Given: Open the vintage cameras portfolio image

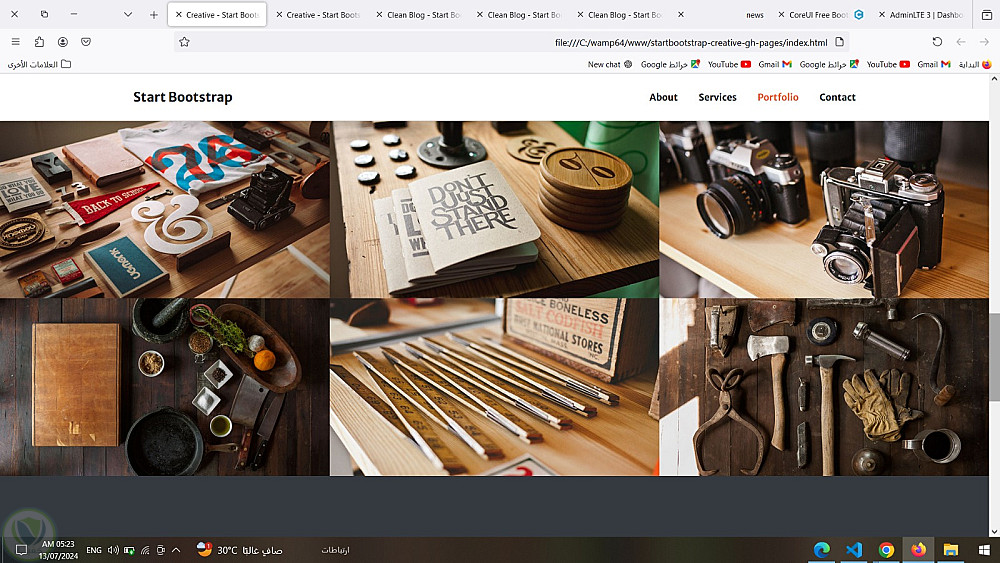Looking at the screenshot, I should tap(824, 210).
